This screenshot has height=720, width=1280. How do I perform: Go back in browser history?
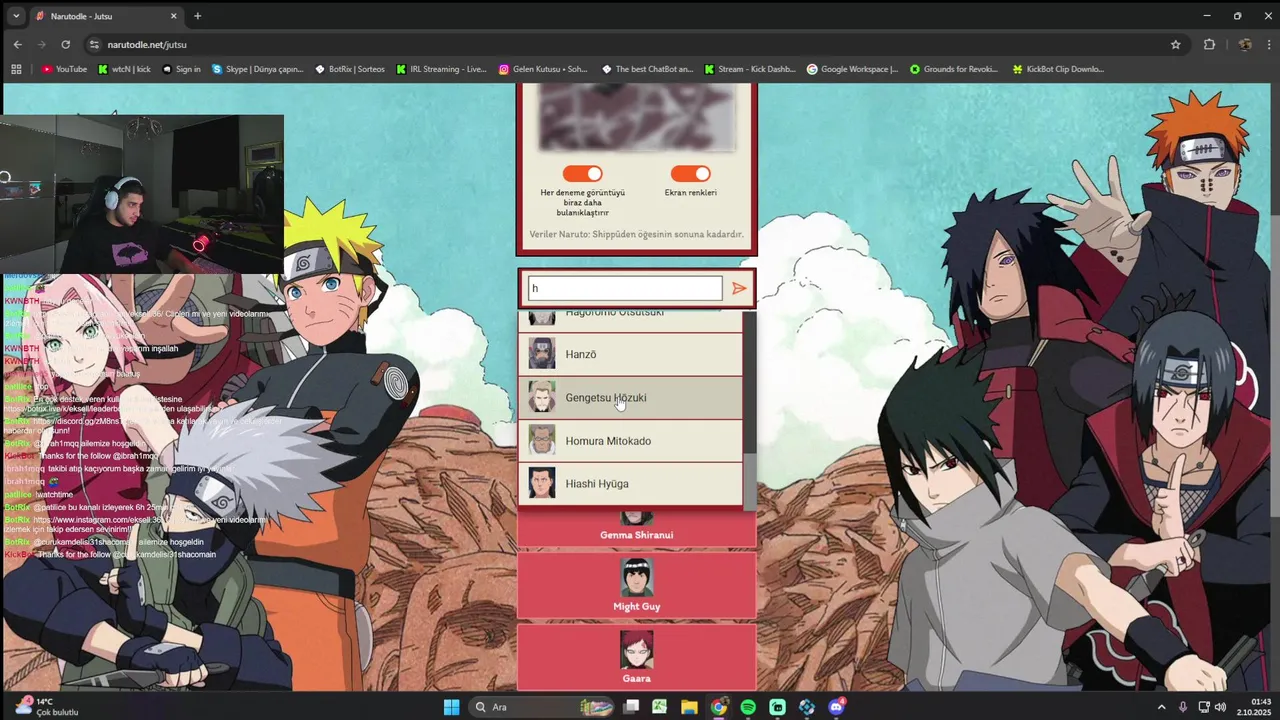(x=17, y=44)
